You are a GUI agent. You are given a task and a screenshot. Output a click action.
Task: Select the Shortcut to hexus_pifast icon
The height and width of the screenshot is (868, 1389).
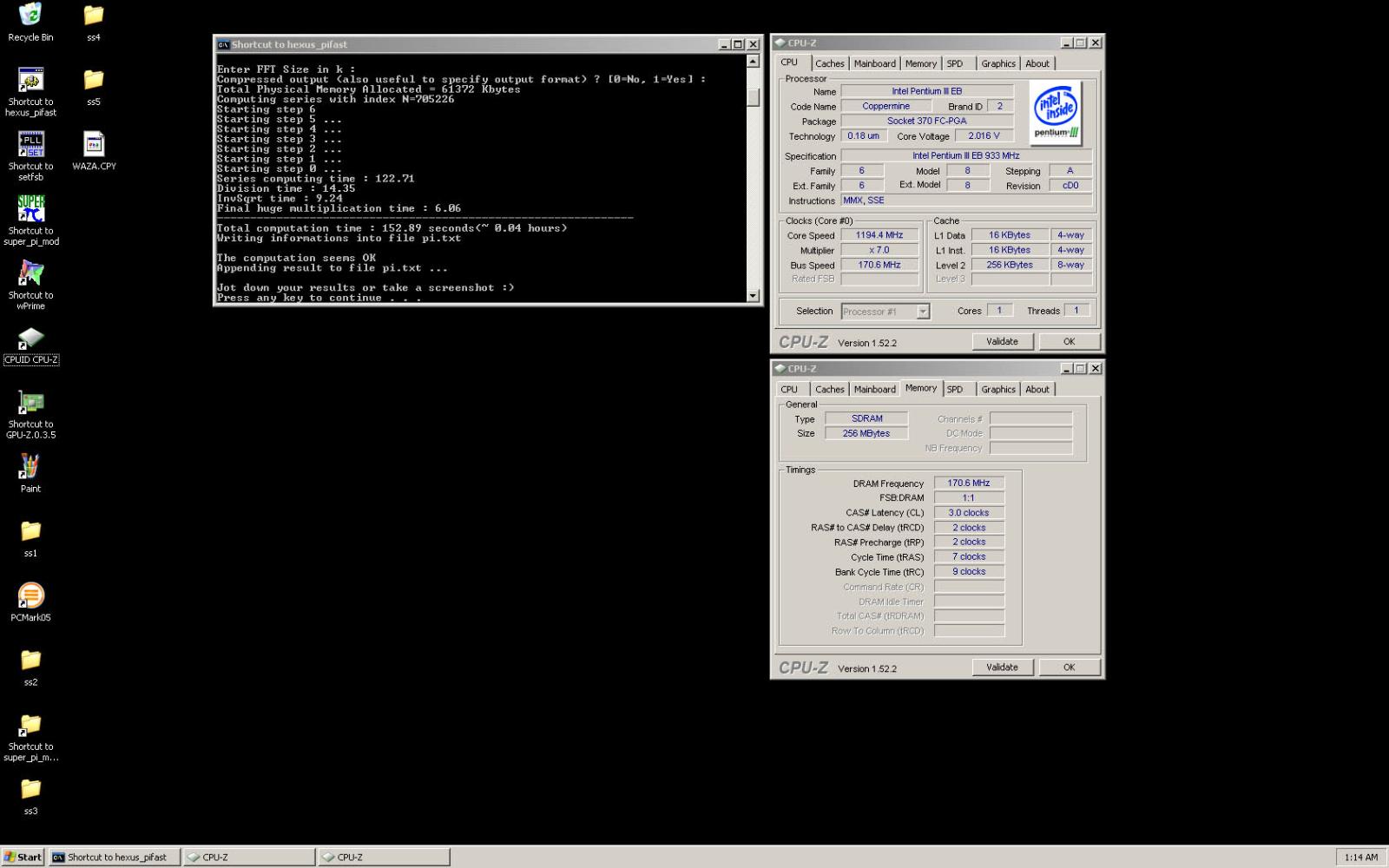coord(30,91)
